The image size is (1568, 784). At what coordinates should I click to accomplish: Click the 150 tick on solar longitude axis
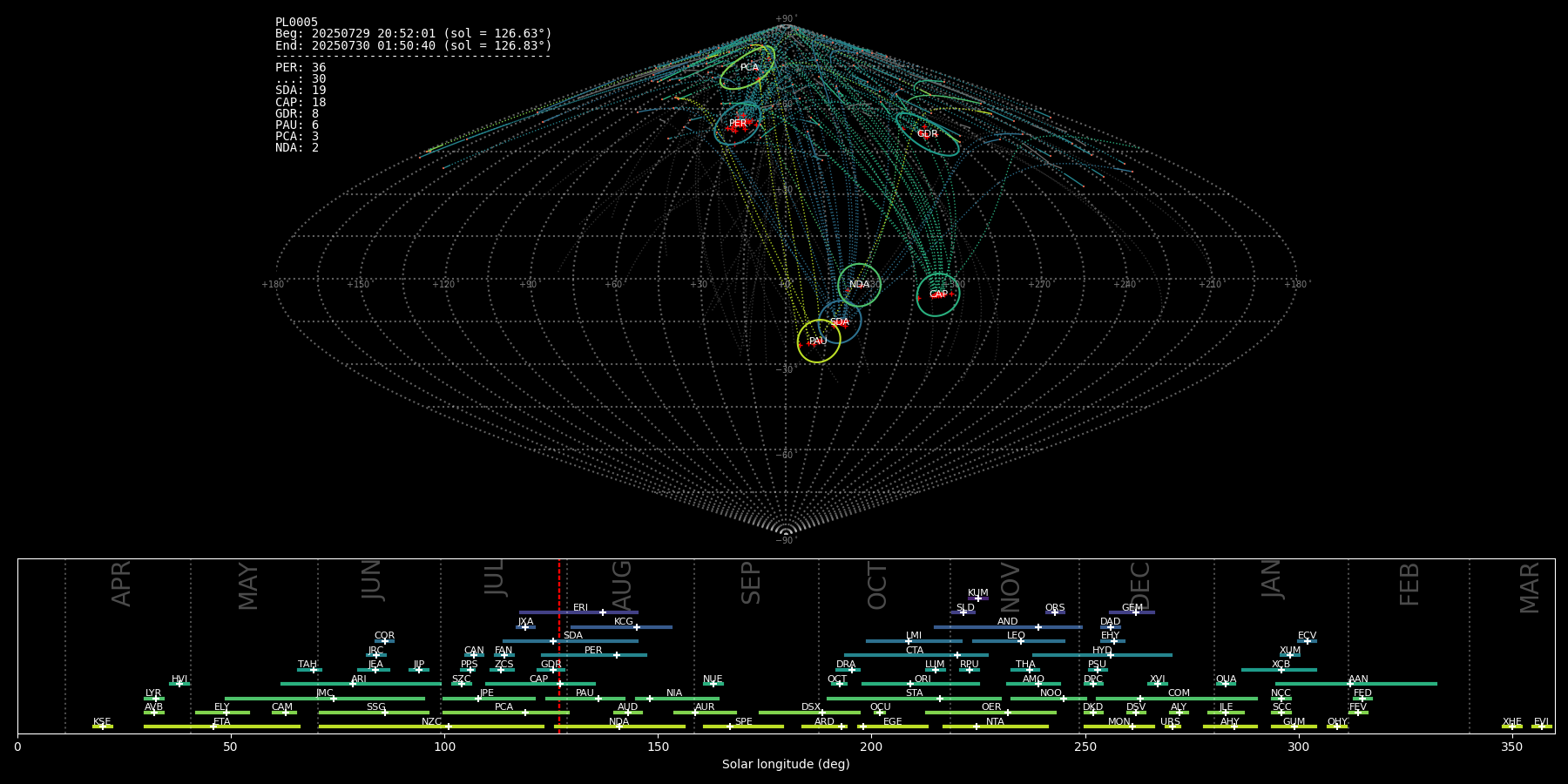[658, 747]
